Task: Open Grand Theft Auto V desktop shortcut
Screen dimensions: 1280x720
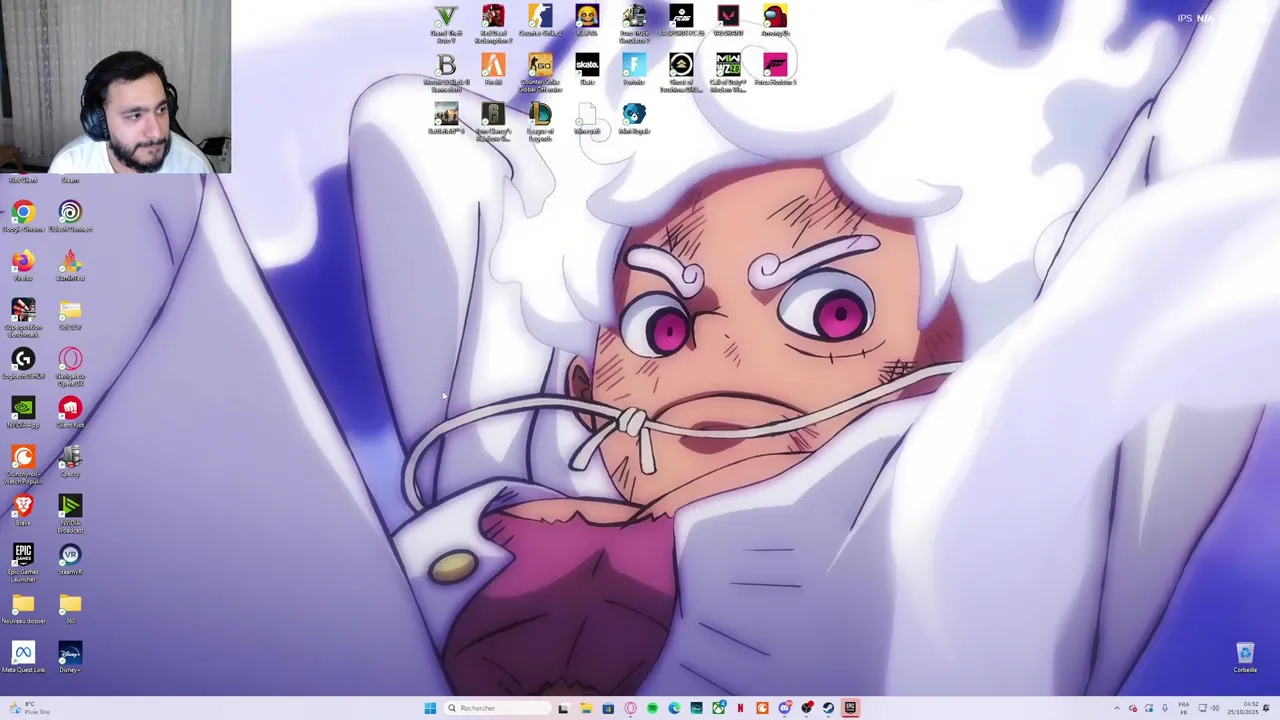Action: [x=446, y=22]
